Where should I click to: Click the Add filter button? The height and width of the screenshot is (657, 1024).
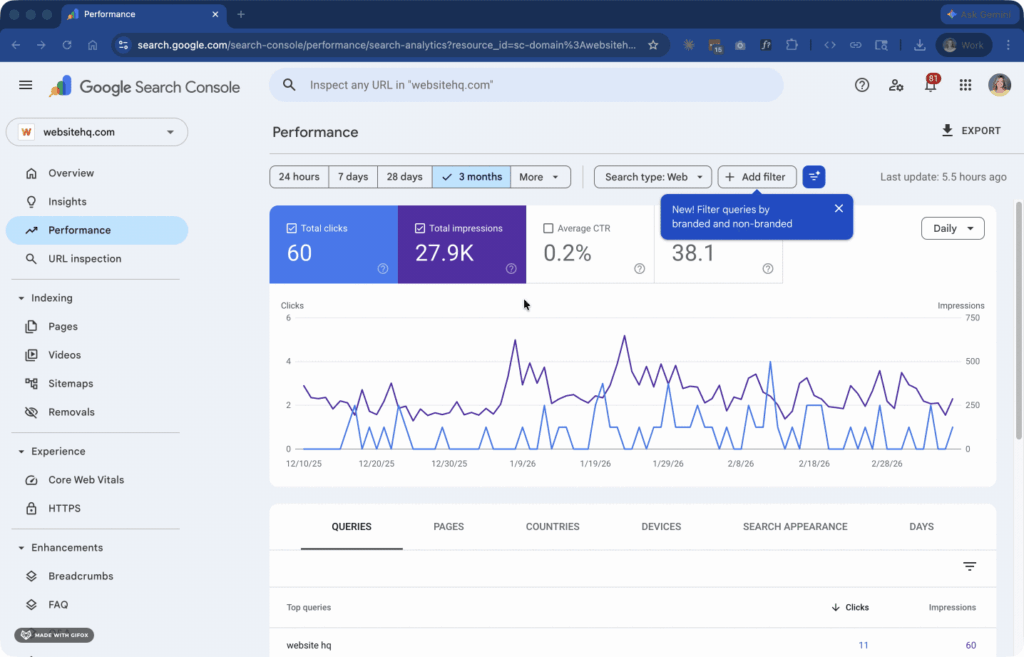[x=757, y=177]
